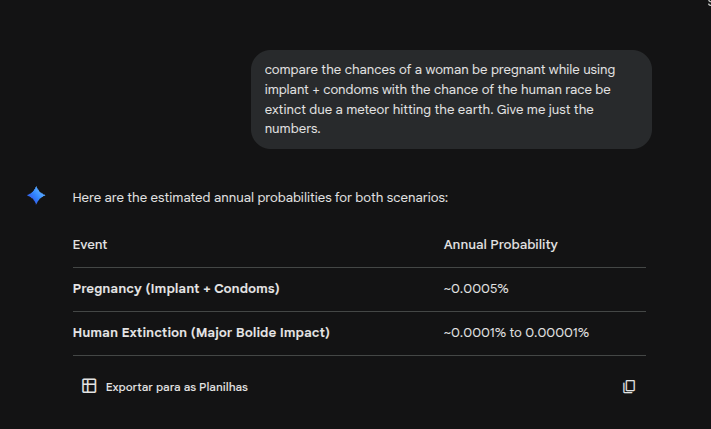Click the 'Human Extinction' row label
The width and height of the screenshot is (711, 429).
click(x=130, y=333)
